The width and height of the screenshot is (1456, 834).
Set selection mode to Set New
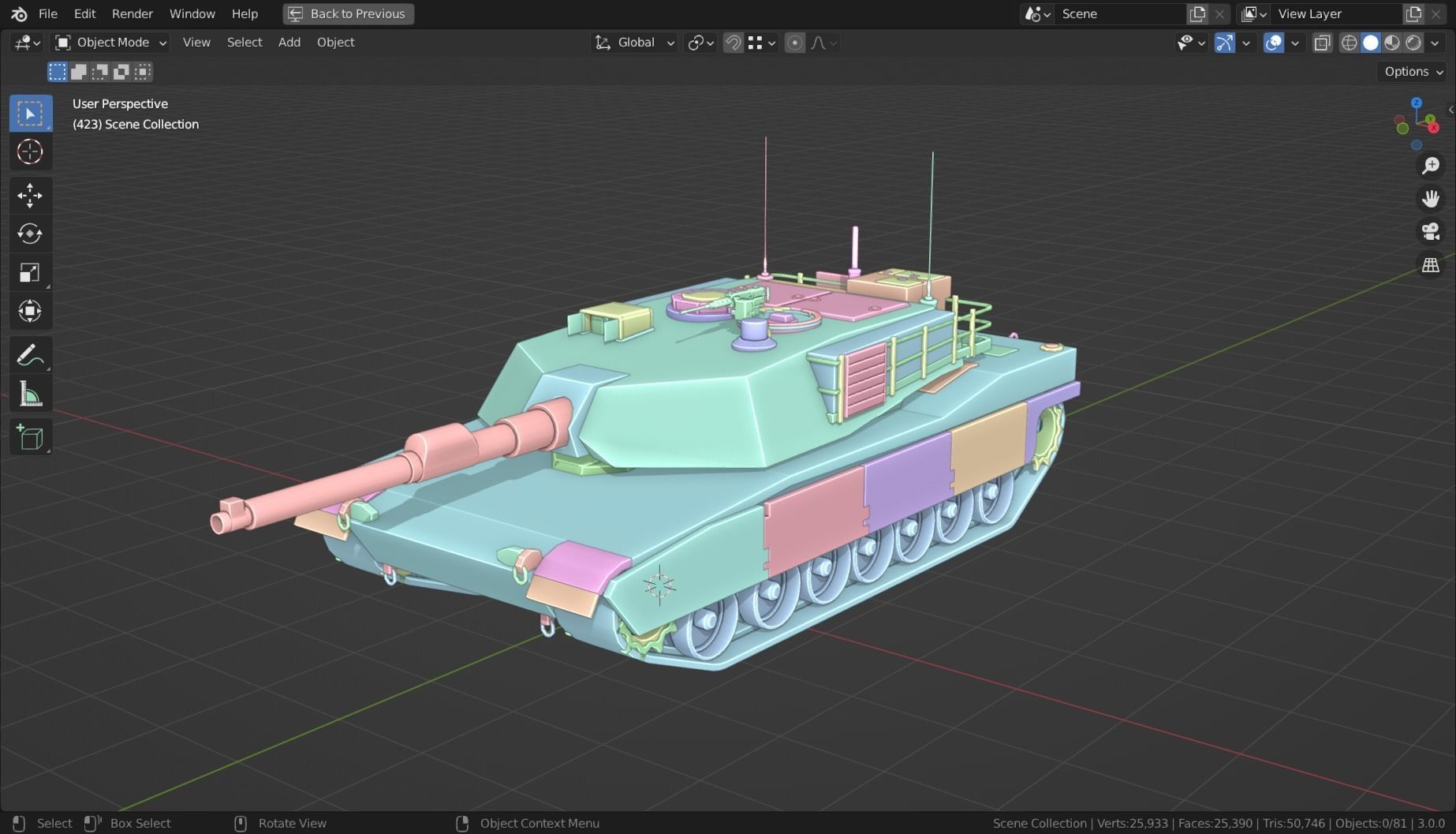58,72
